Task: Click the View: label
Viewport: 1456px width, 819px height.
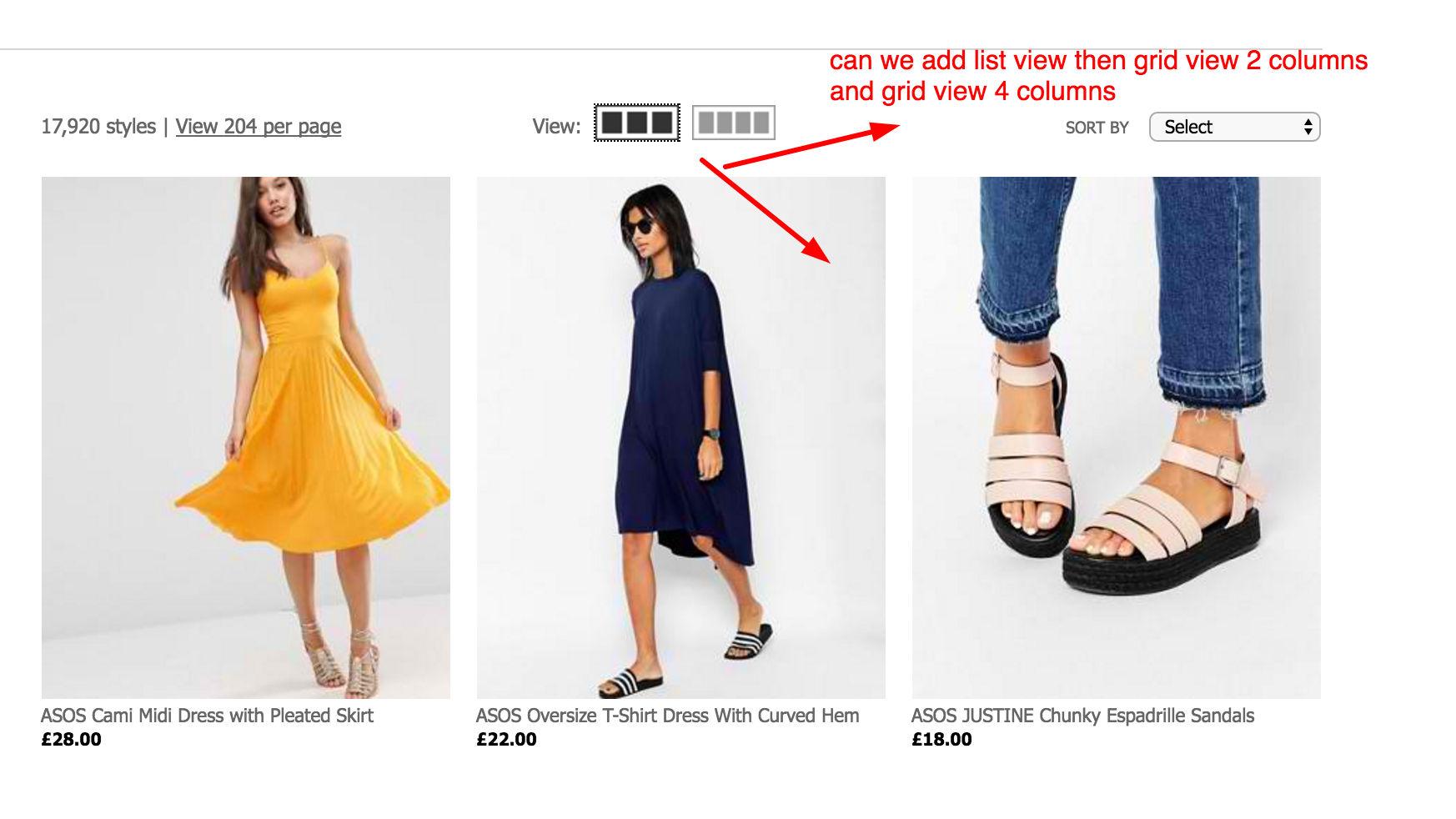Action: 556,127
